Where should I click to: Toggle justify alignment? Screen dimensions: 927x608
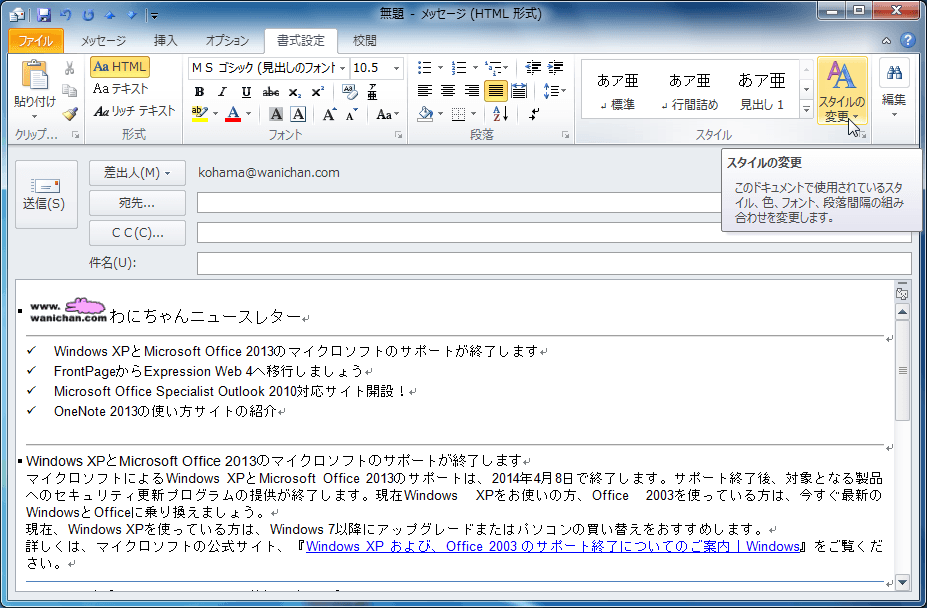495,91
